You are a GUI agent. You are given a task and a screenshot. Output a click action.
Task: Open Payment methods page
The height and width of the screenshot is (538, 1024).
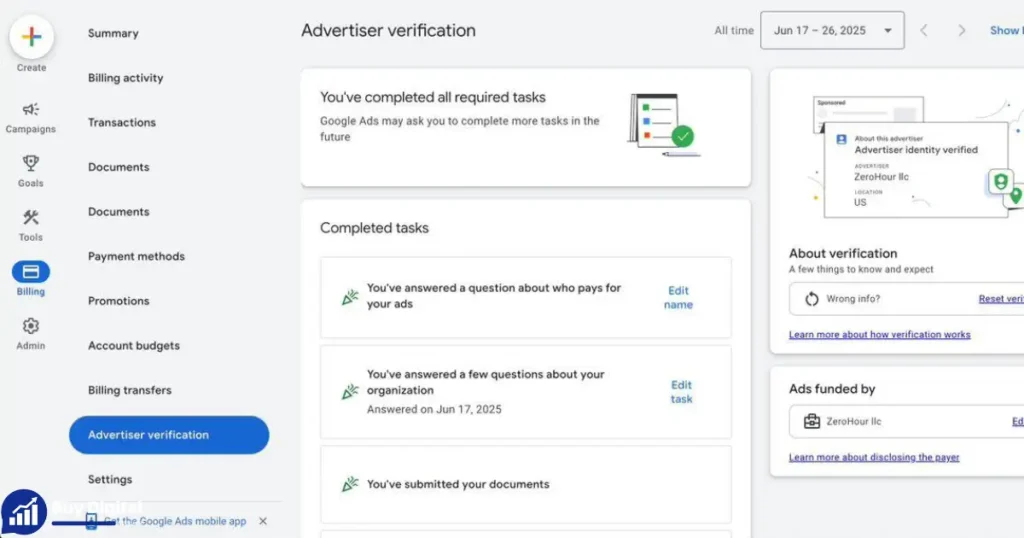pyautogui.click(x=136, y=257)
